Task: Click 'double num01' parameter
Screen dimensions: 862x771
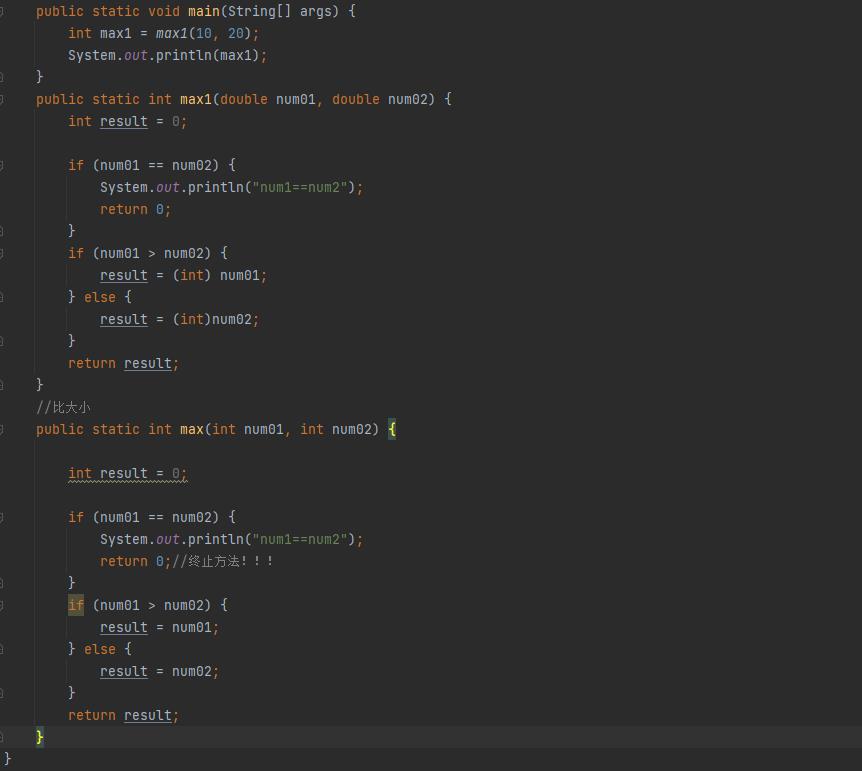Action: 268,100
